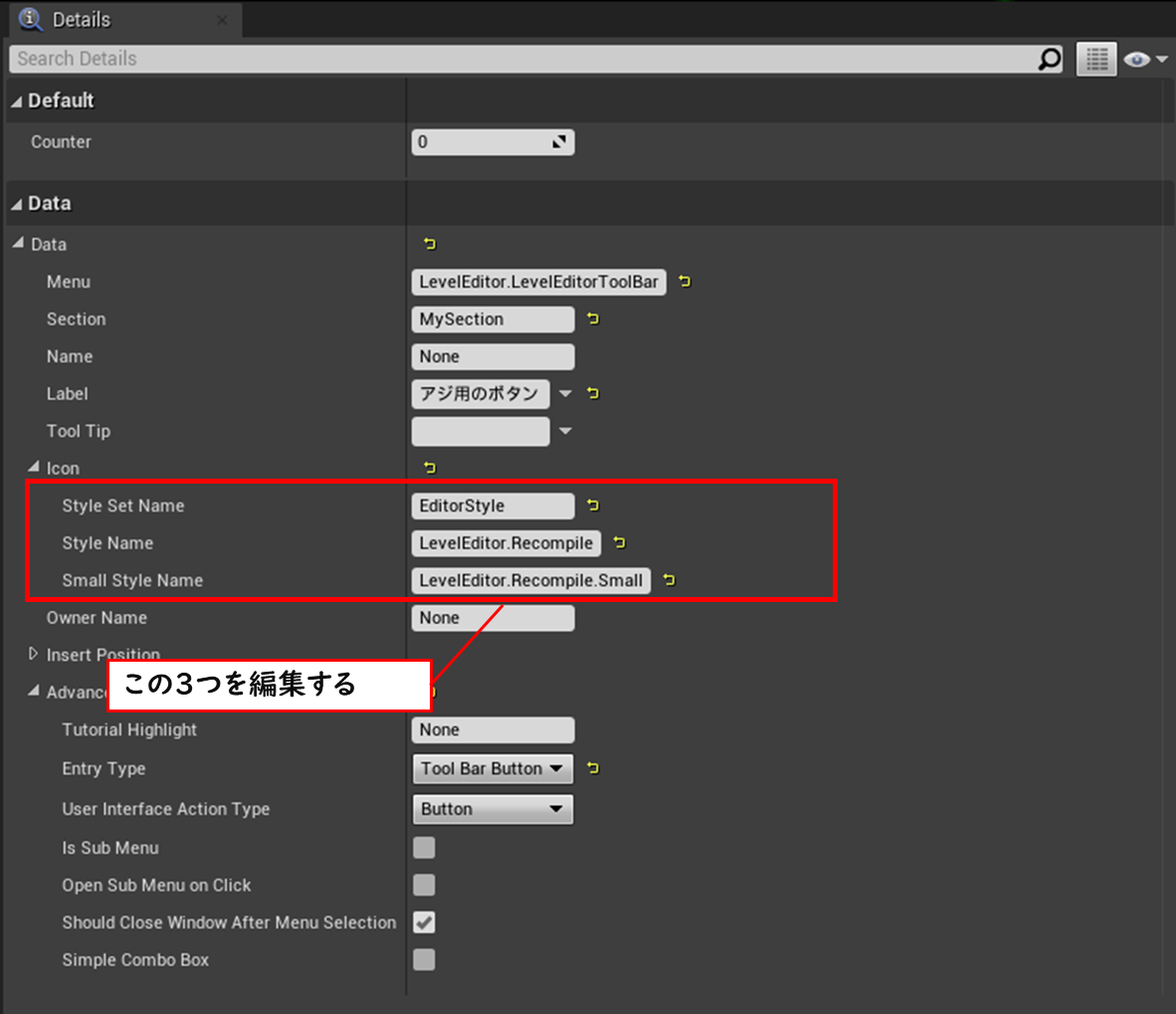Collapse the Icon property group
Viewport: 1176px width, 1014px height.
(x=34, y=467)
